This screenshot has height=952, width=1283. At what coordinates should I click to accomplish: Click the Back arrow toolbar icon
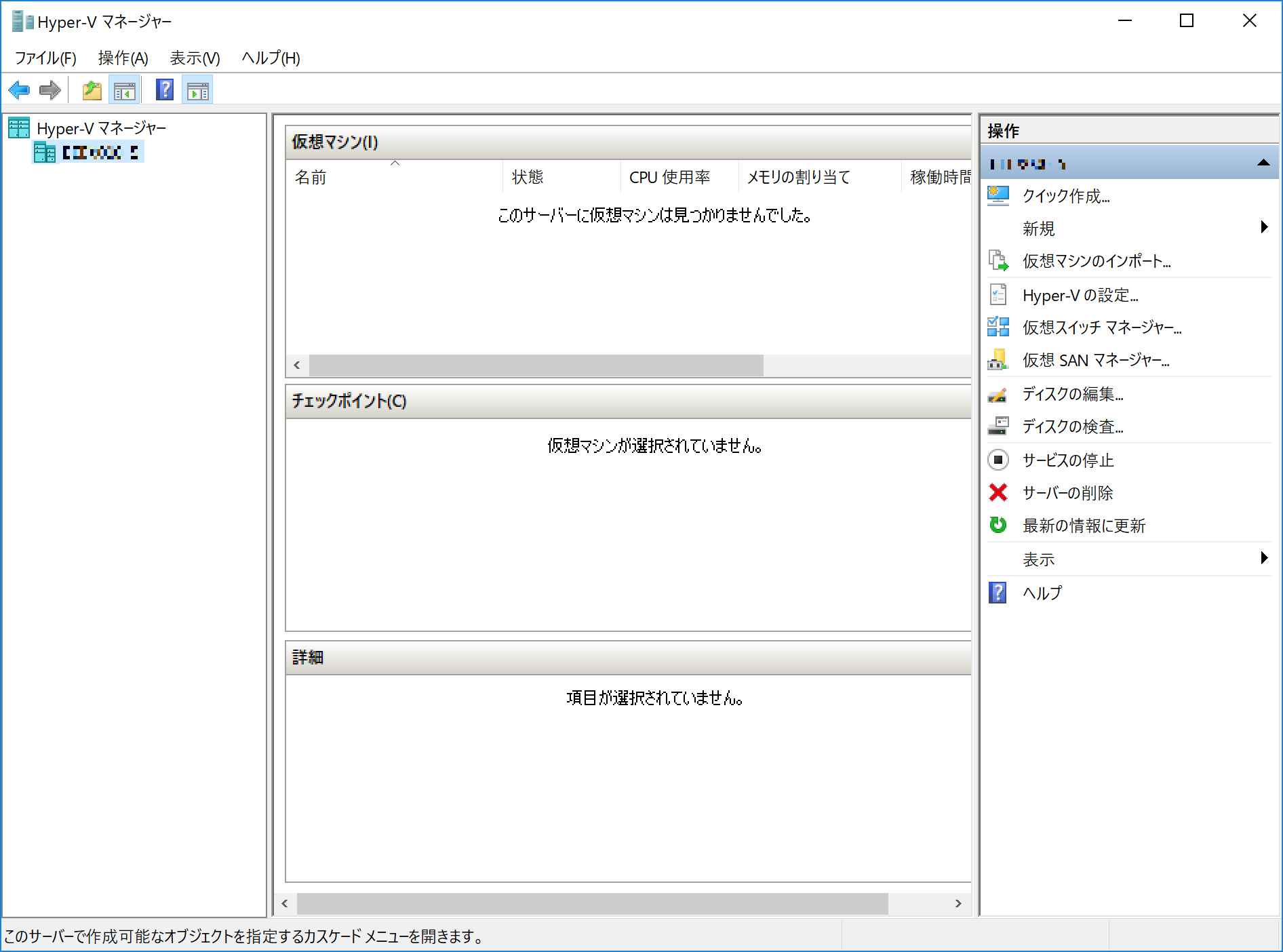coord(19,90)
